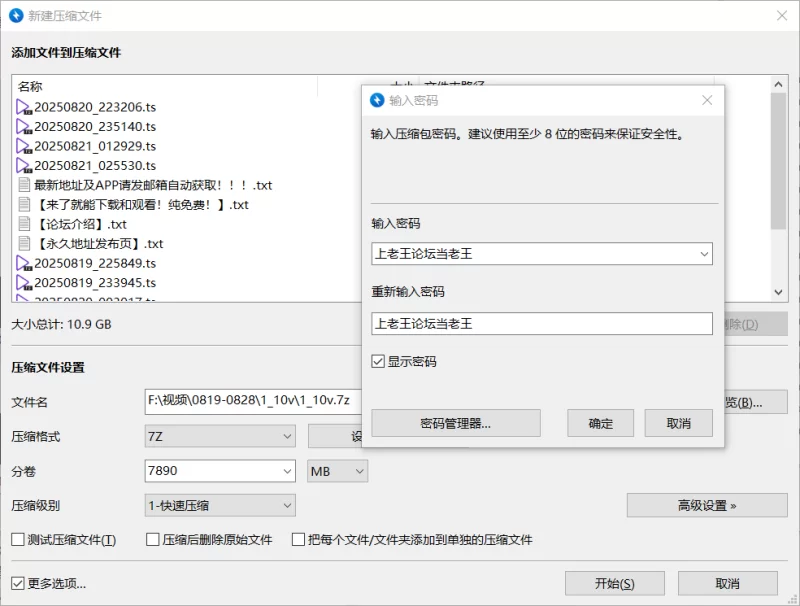Click the text file icon of 【永久地址发布页】.txt
The image size is (800, 606).
point(25,243)
